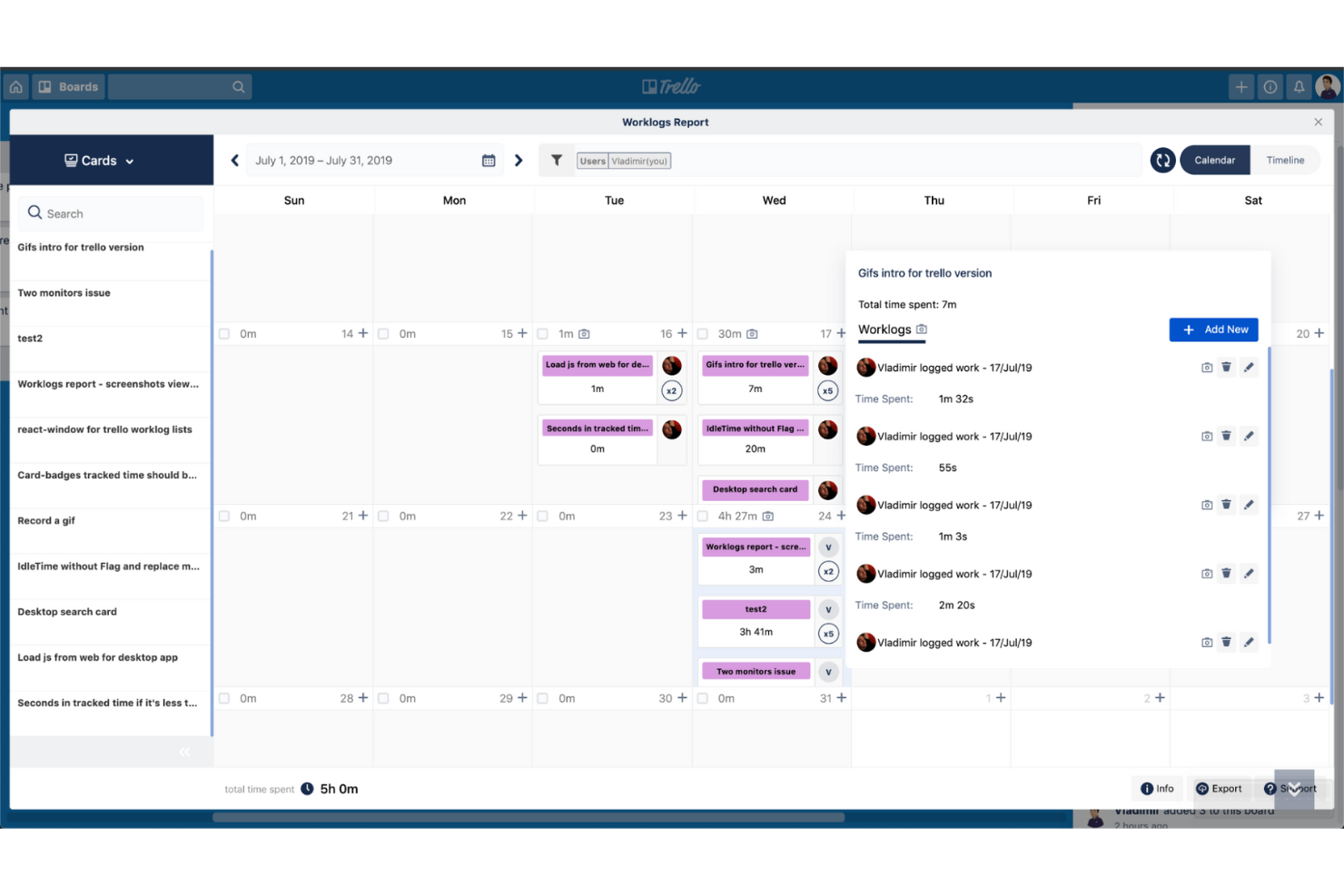Open the notifications bell icon
Image resolution: width=1344 pixels, height=896 pixels.
1300,87
